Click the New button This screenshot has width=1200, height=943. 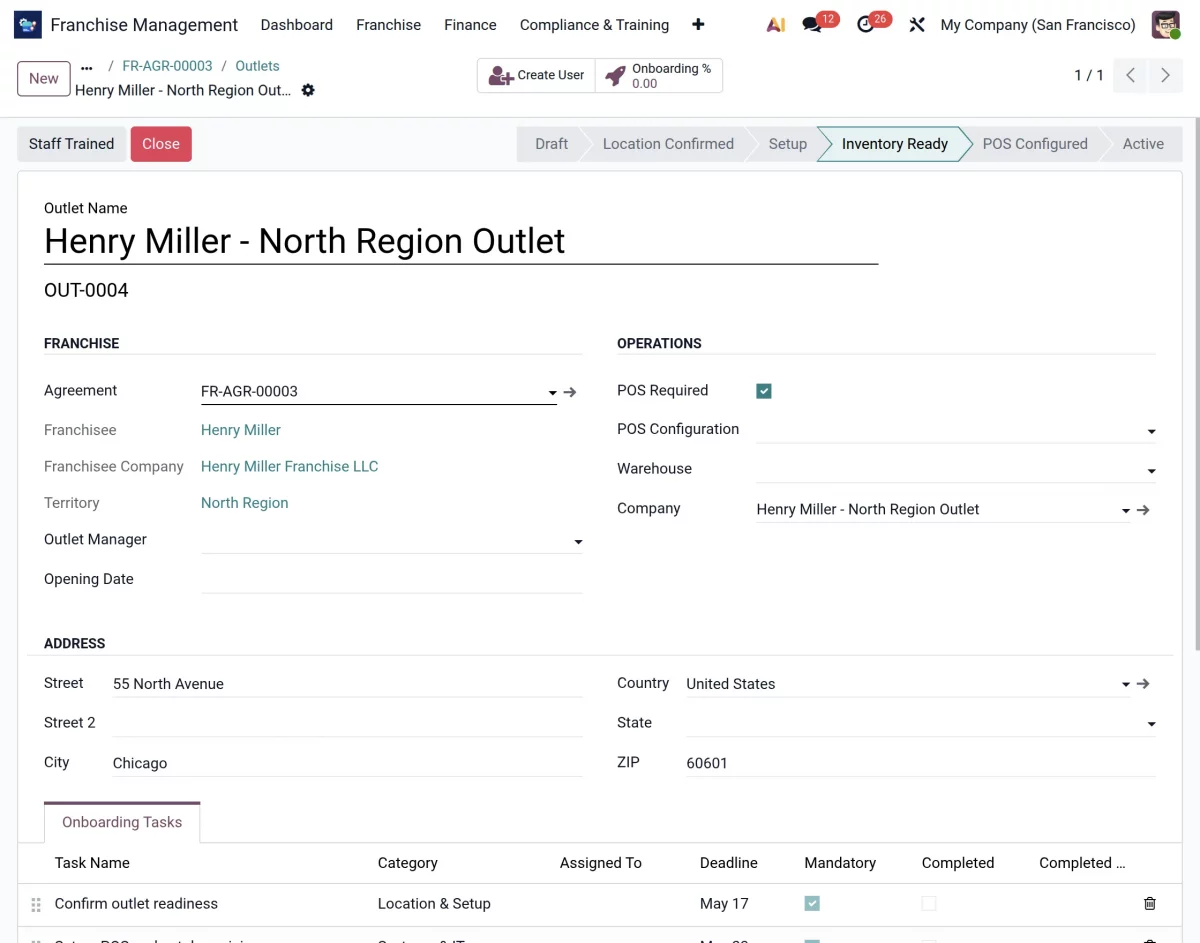pyautogui.click(x=44, y=78)
